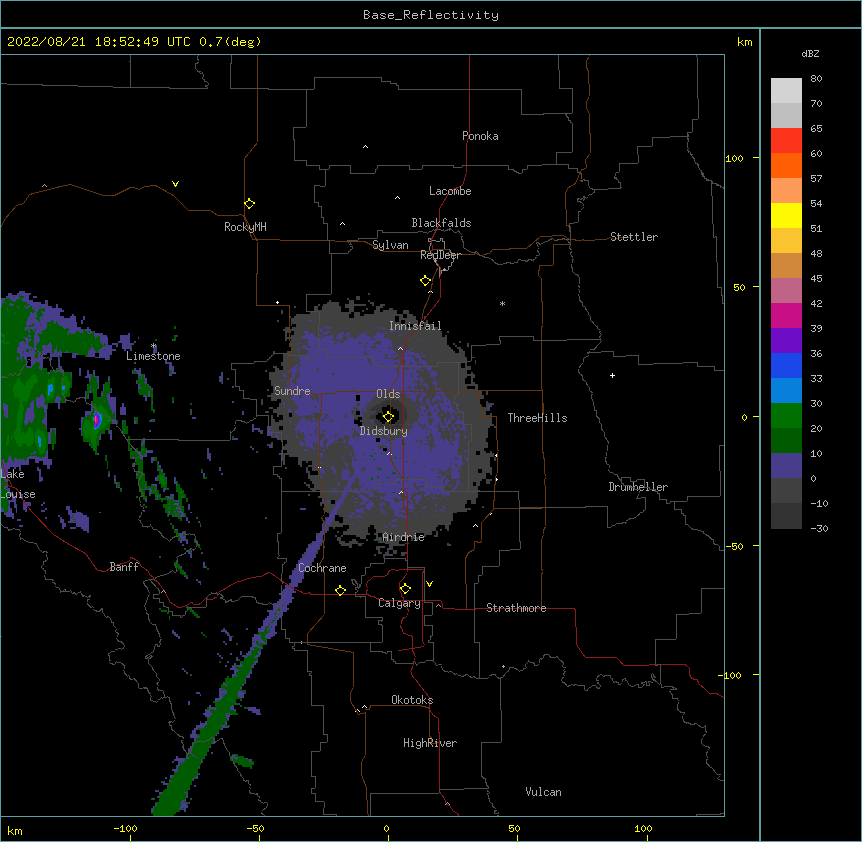Click the RedDeer city label
Screen dimensions: 862x842
440,255
